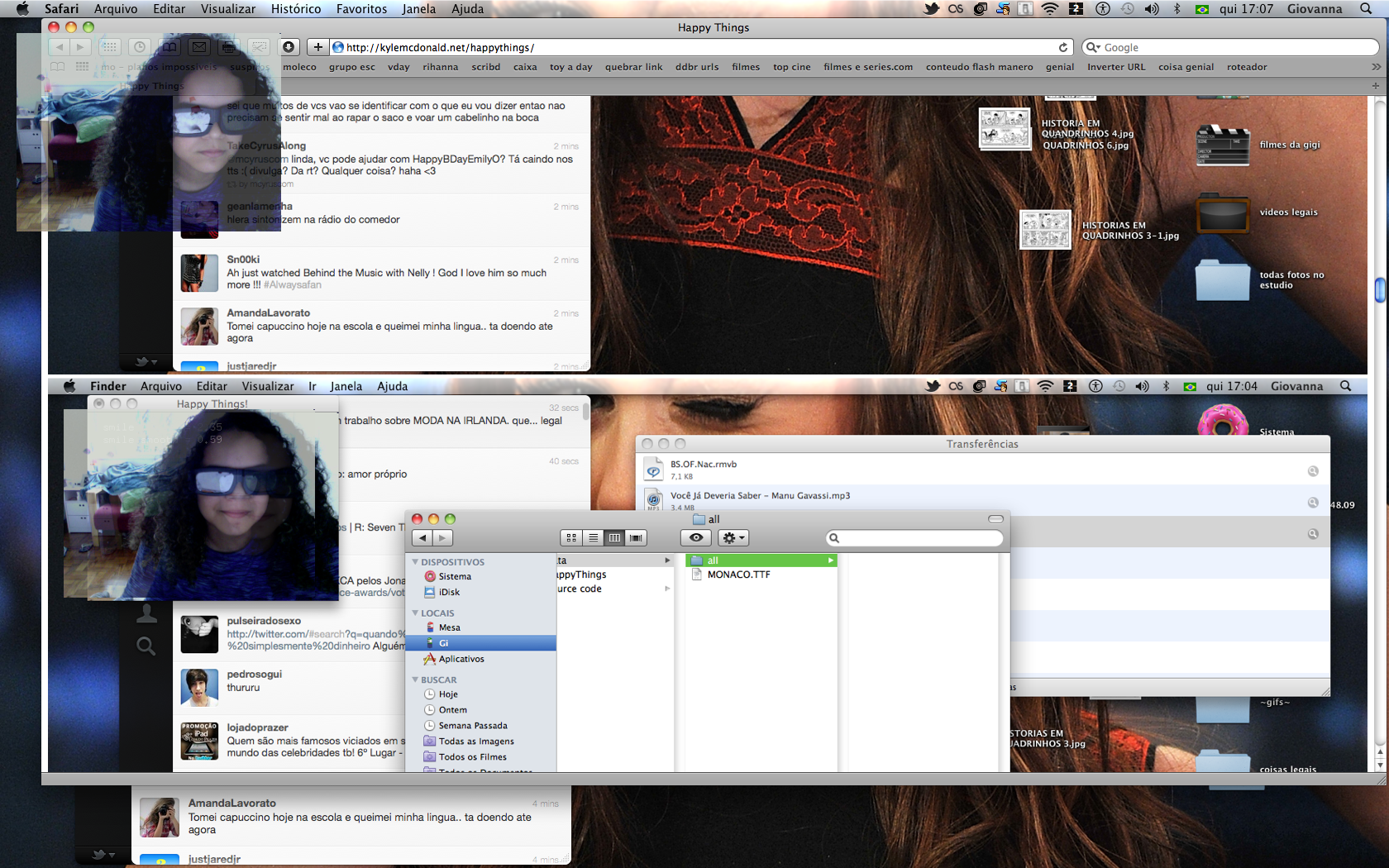The width and height of the screenshot is (1389, 868).
Task: Open the Giovanna user menu in Safari's menu bar
Action: tap(1315, 9)
